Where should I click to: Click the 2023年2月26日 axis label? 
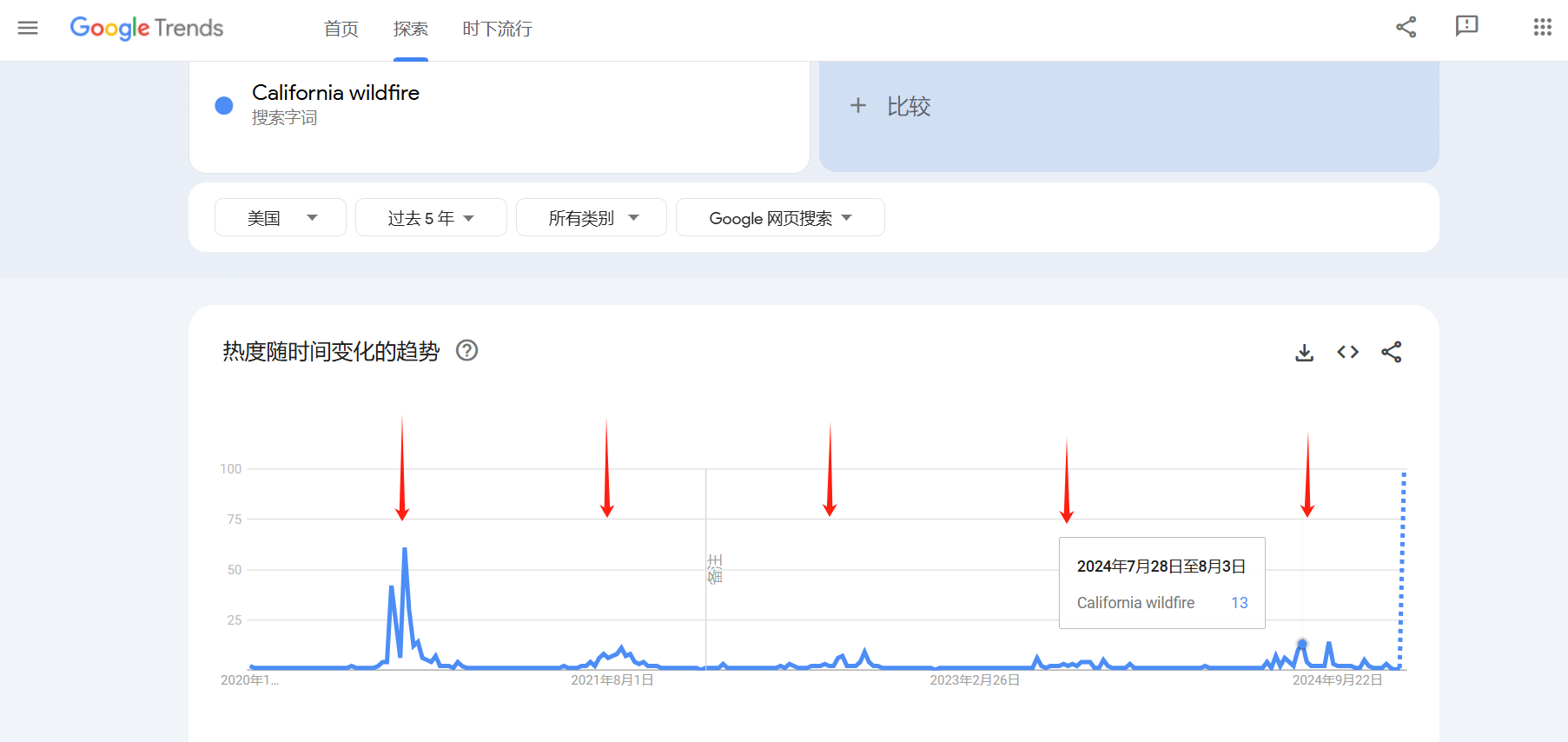tap(975, 680)
